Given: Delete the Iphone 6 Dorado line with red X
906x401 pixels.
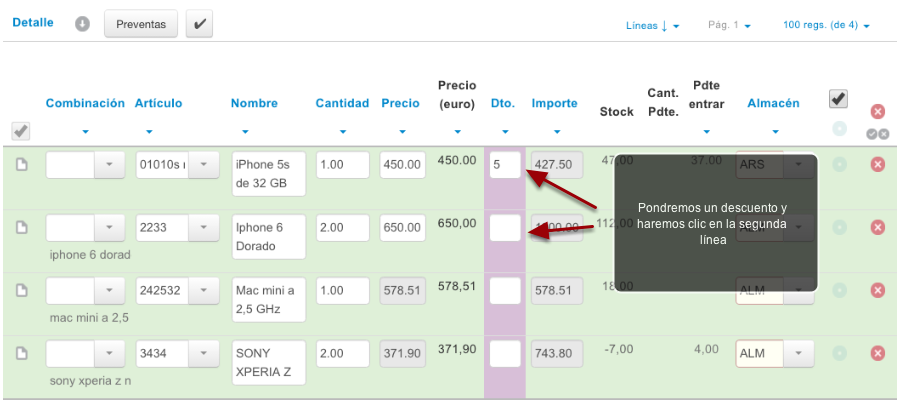Looking at the screenshot, I should click(x=878, y=228).
